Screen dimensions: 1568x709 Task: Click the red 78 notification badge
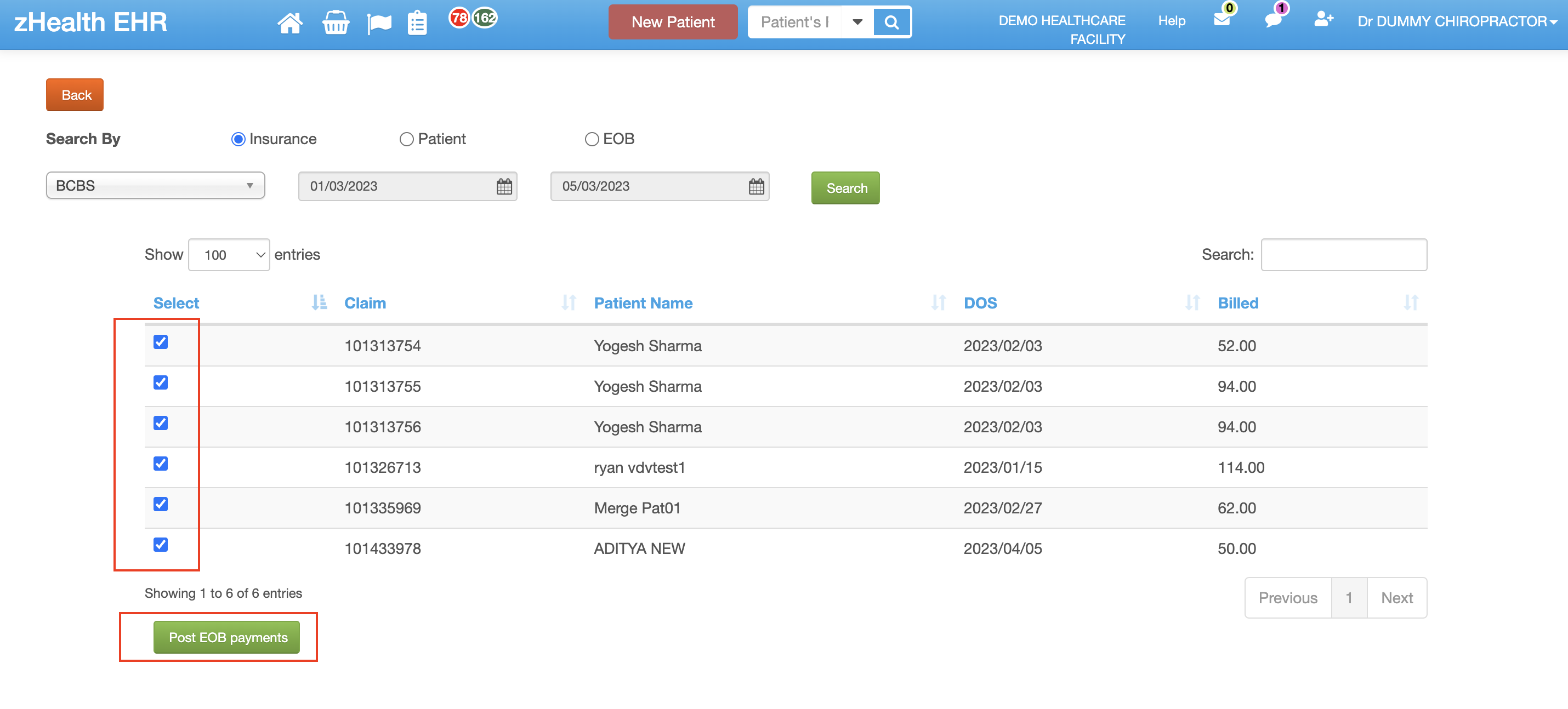459,18
